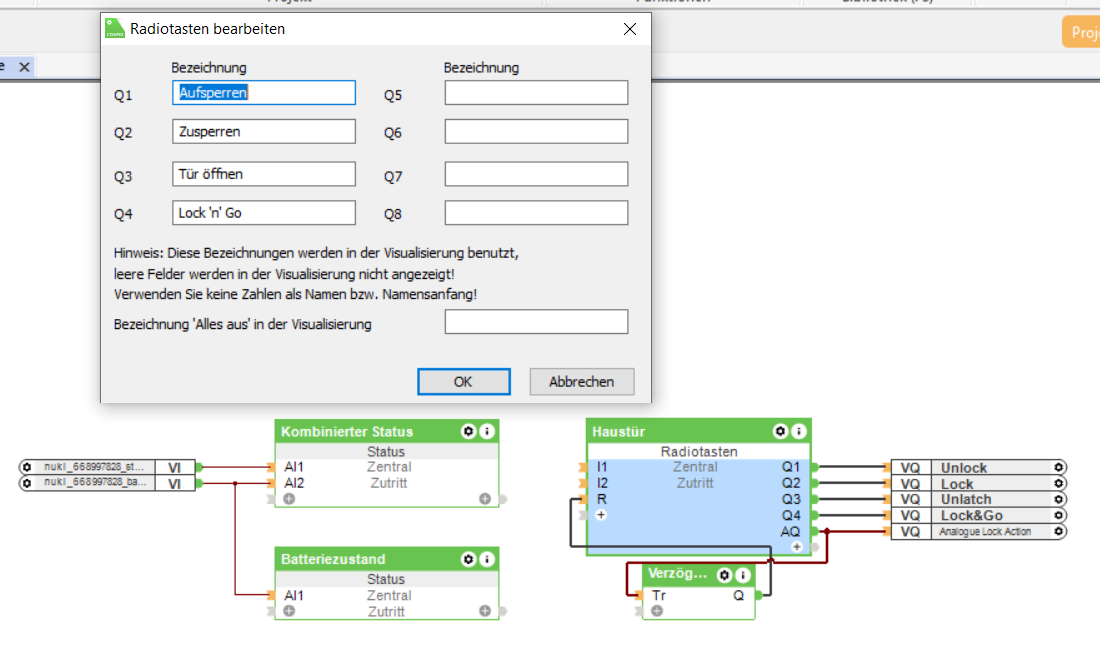
Task: Click the 'Alles aus' Bezeichnung field
Action: click(x=536, y=322)
